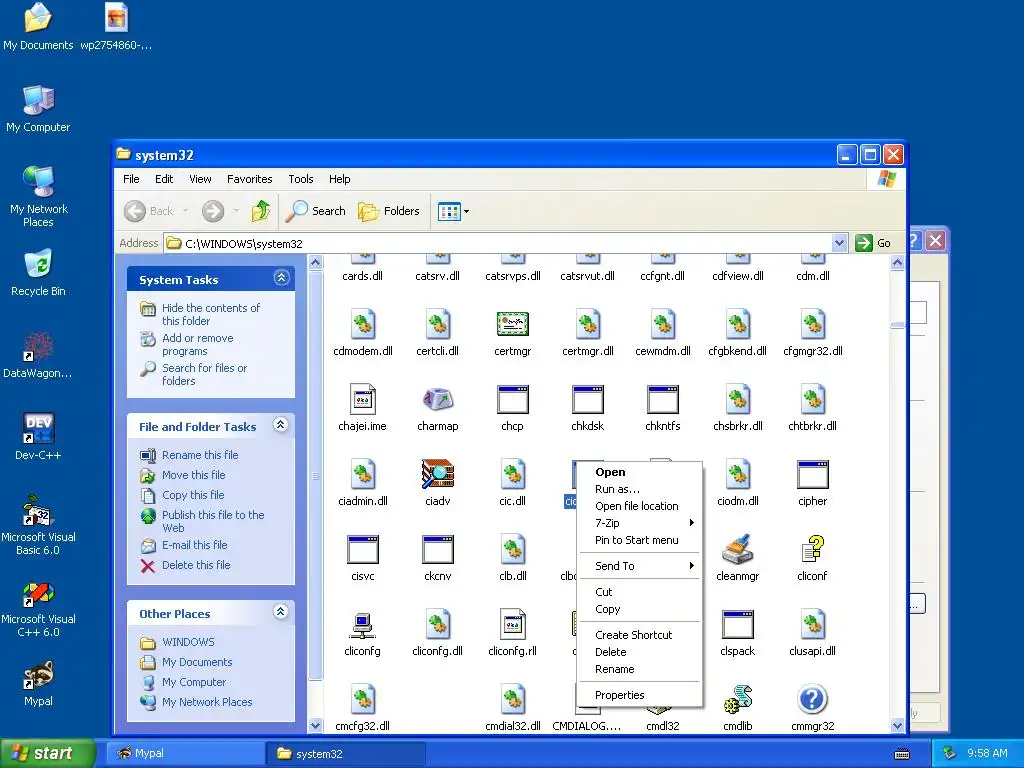The width and height of the screenshot is (1024, 768).
Task: Select the cisvc program icon
Action: (x=362, y=550)
